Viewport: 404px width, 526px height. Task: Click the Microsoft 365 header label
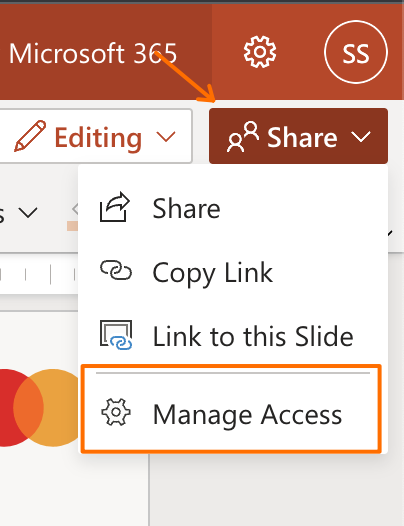click(93, 53)
